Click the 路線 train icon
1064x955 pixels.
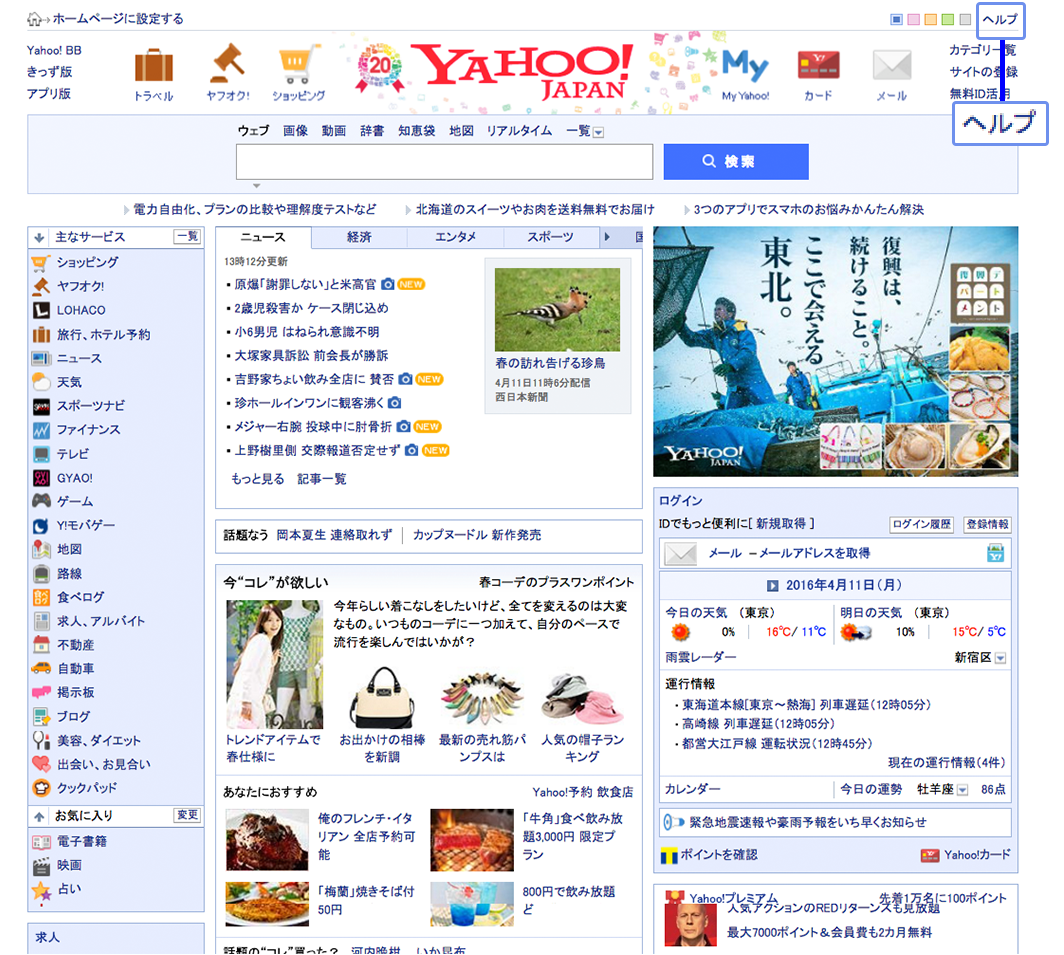click(41, 574)
